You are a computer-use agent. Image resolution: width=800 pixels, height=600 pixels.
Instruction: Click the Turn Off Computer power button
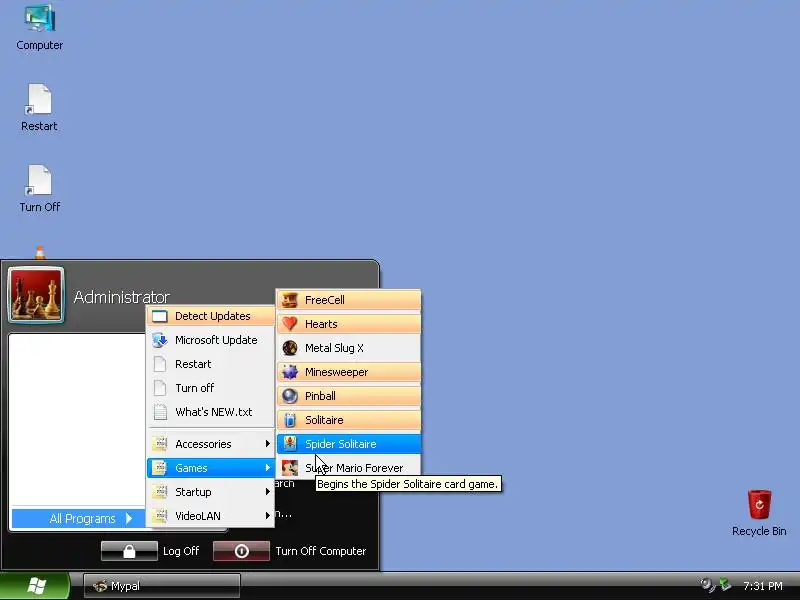[x=241, y=551]
